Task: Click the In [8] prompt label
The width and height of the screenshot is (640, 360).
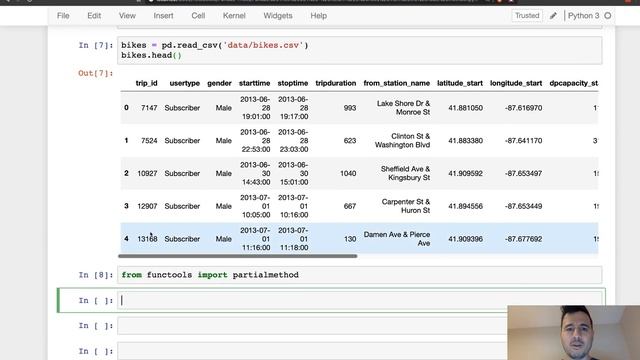Action: [96, 275]
